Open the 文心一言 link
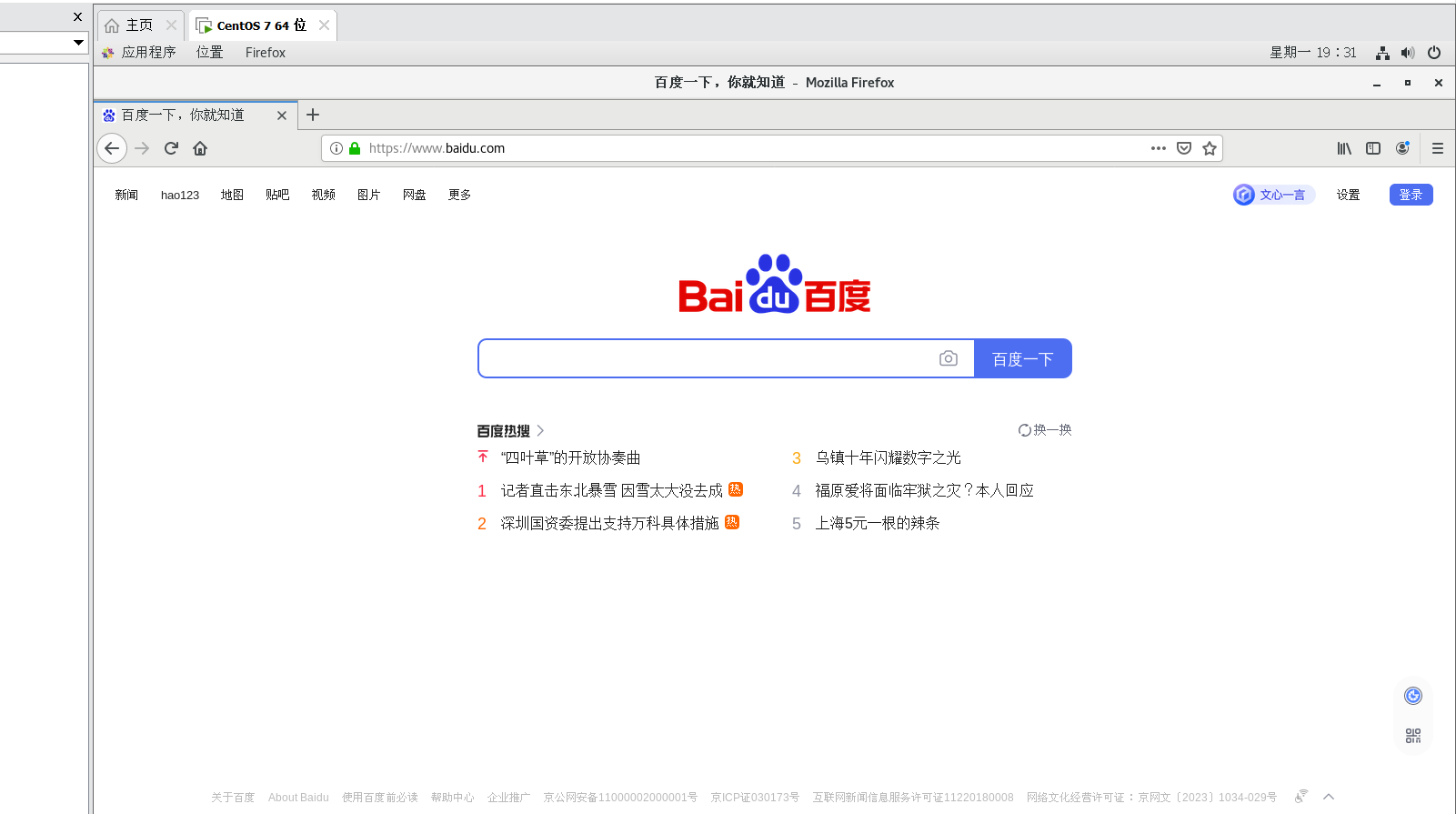The image size is (1456, 814). (x=1274, y=195)
